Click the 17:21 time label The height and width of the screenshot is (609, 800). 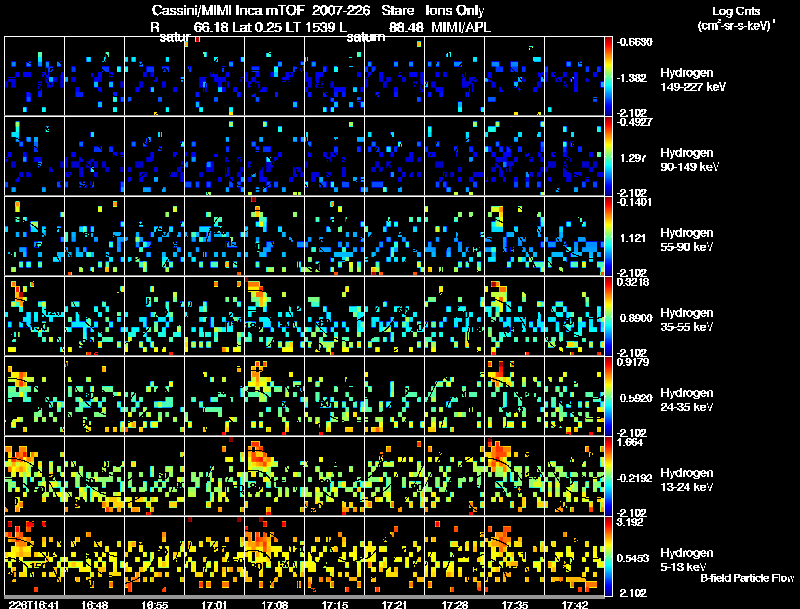(x=394, y=604)
